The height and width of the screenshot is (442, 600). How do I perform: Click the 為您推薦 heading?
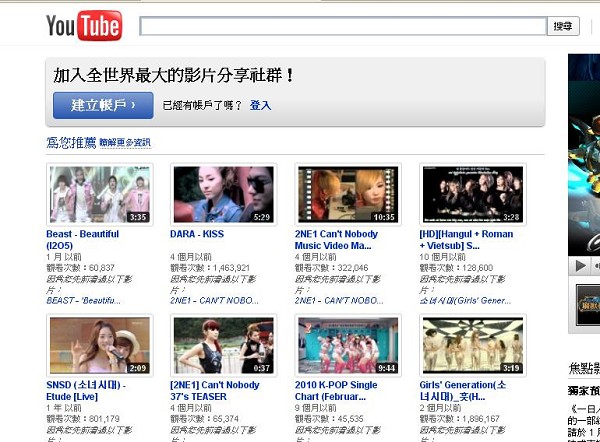coord(71,142)
